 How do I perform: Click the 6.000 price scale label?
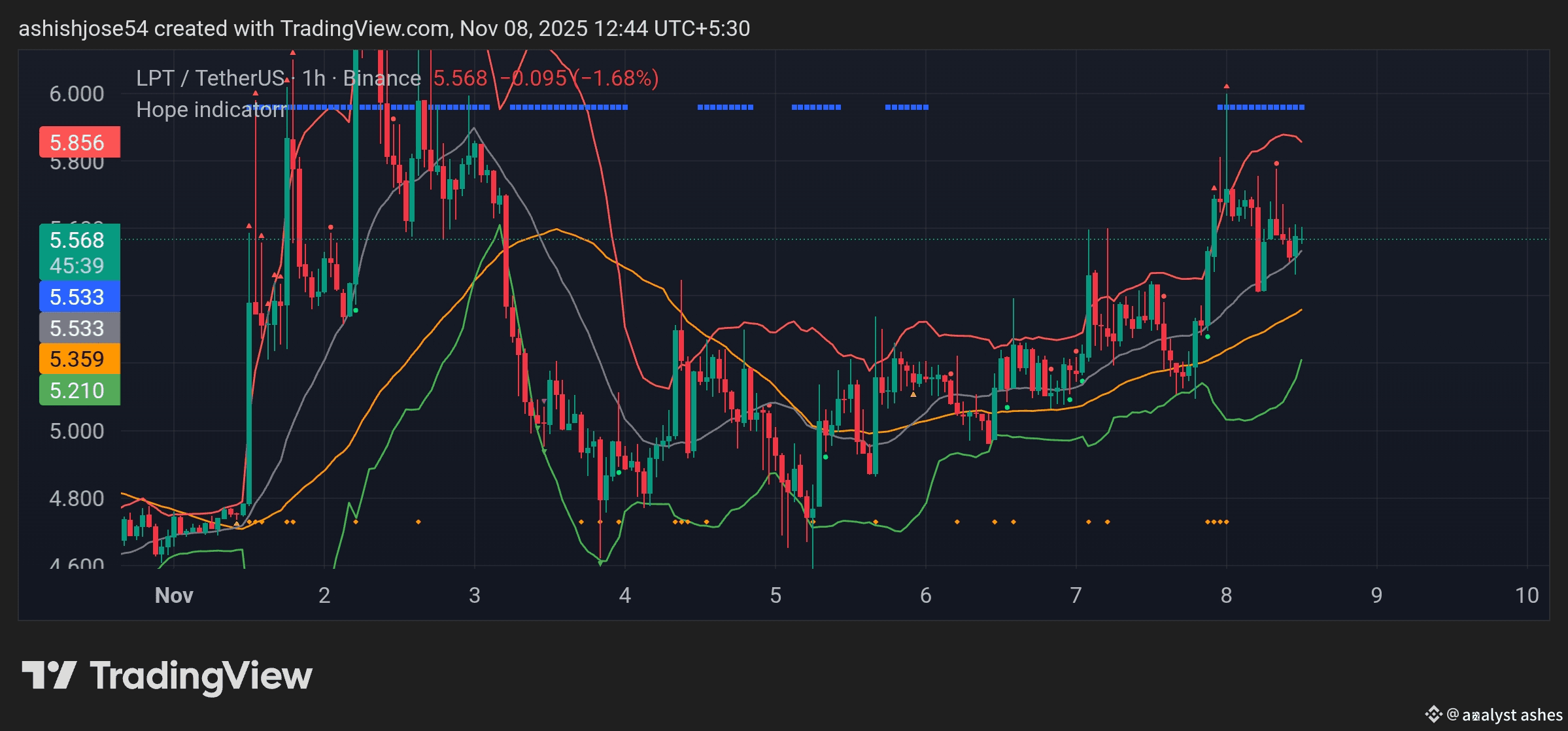(x=77, y=93)
